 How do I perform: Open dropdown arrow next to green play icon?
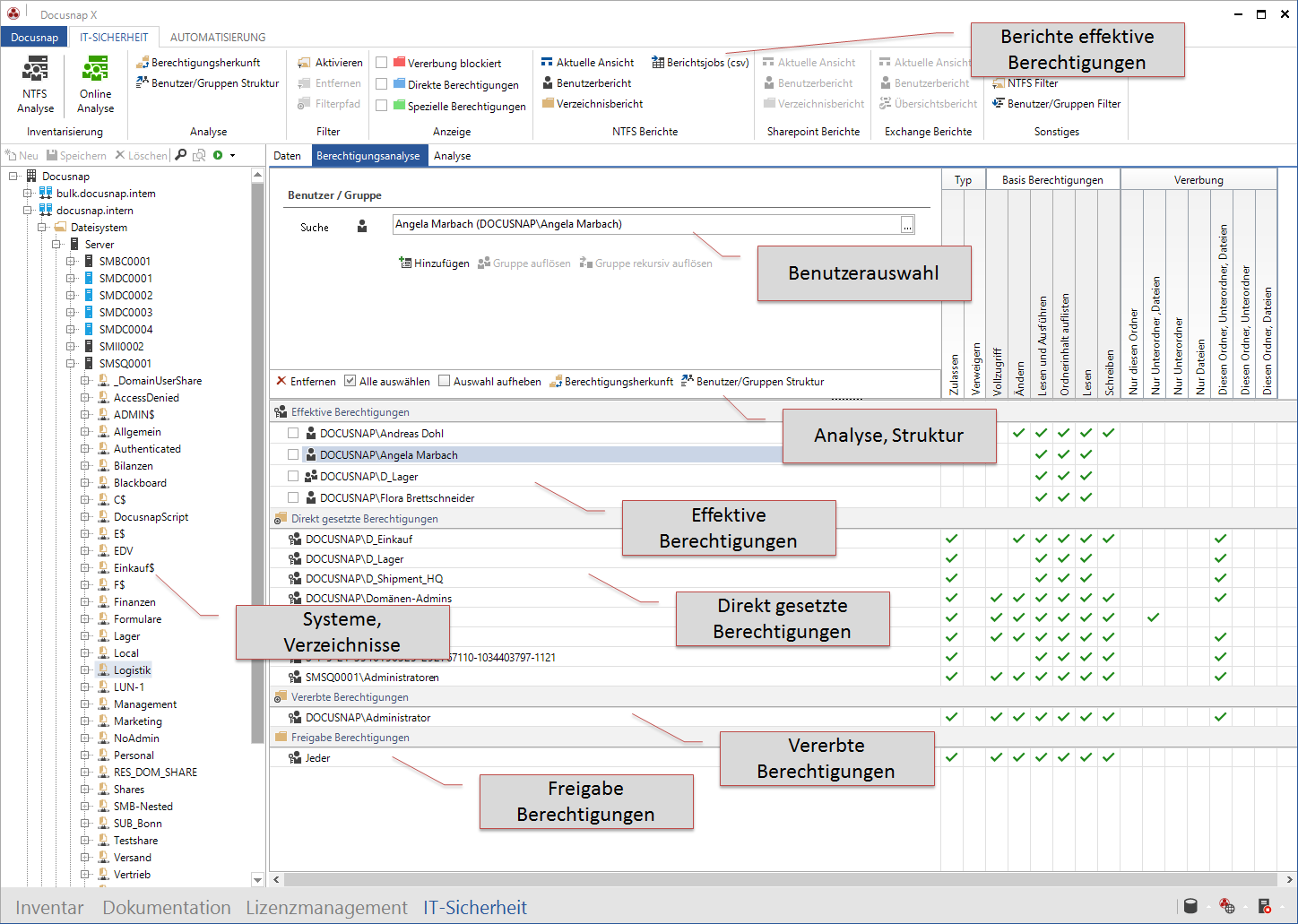(x=233, y=155)
